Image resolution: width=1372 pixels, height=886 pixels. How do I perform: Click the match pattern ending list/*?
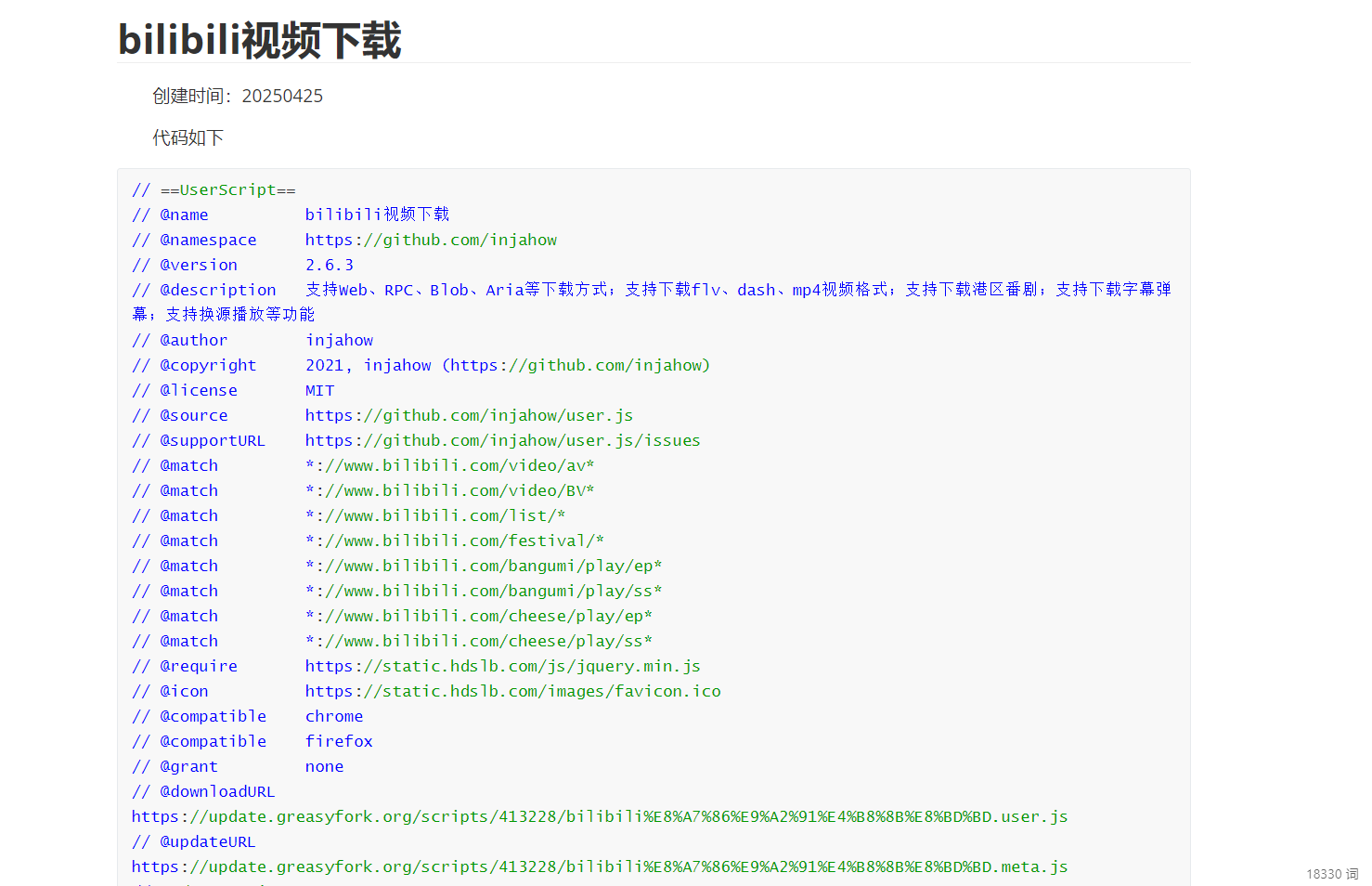pos(435,515)
